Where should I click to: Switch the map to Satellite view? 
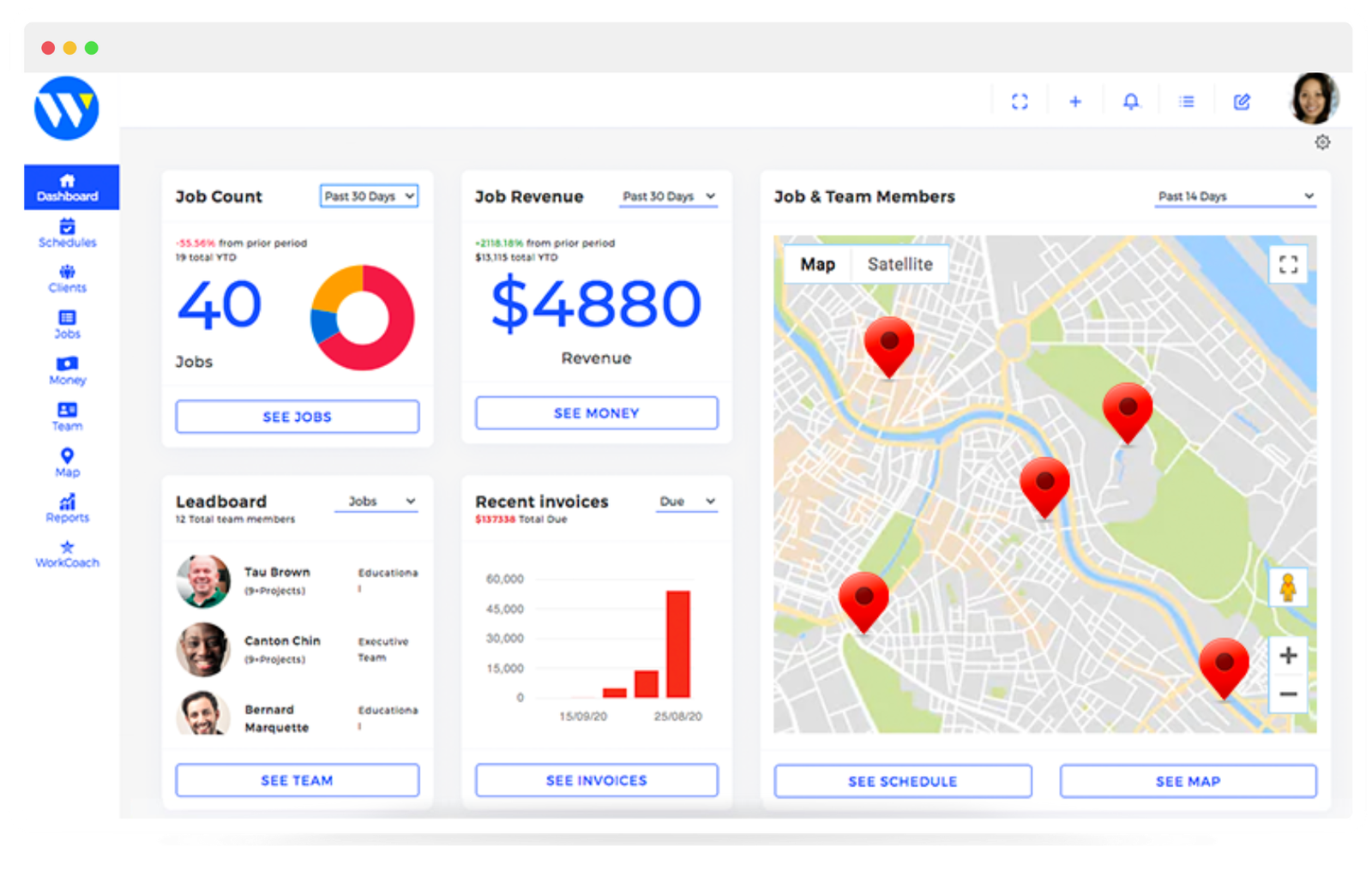tap(900, 264)
